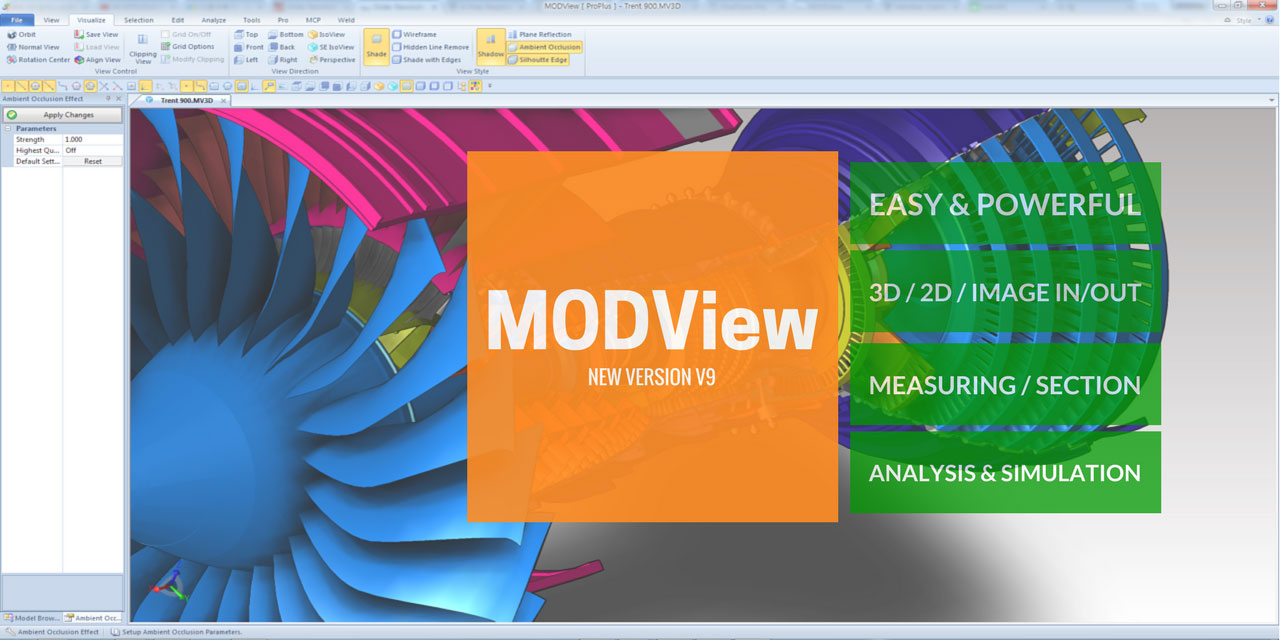Switch to the View ribbon tab
This screenshot has height=640, width=1280.
[x=51, y=19]
